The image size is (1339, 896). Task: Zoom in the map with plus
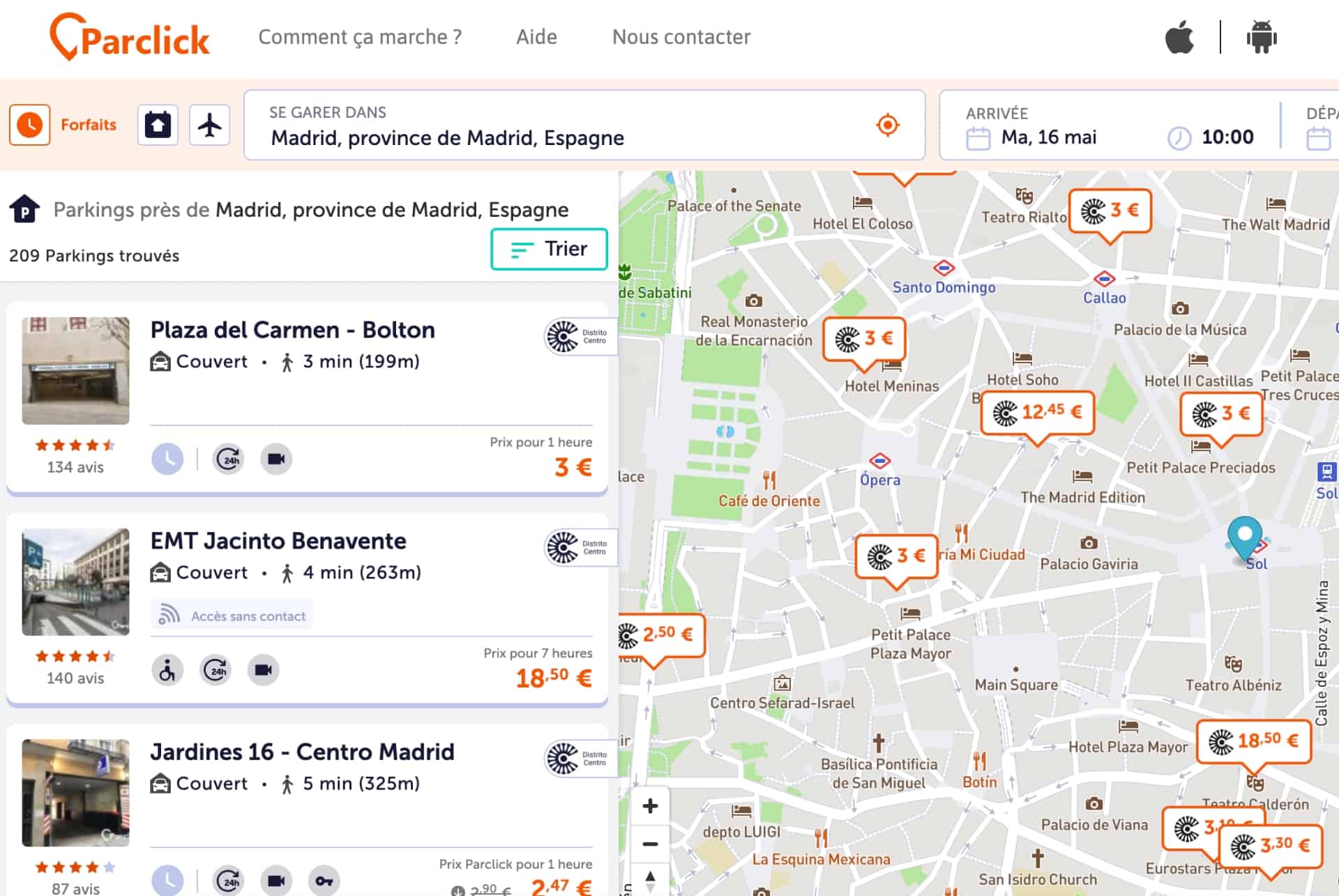(x=650, y=806)
